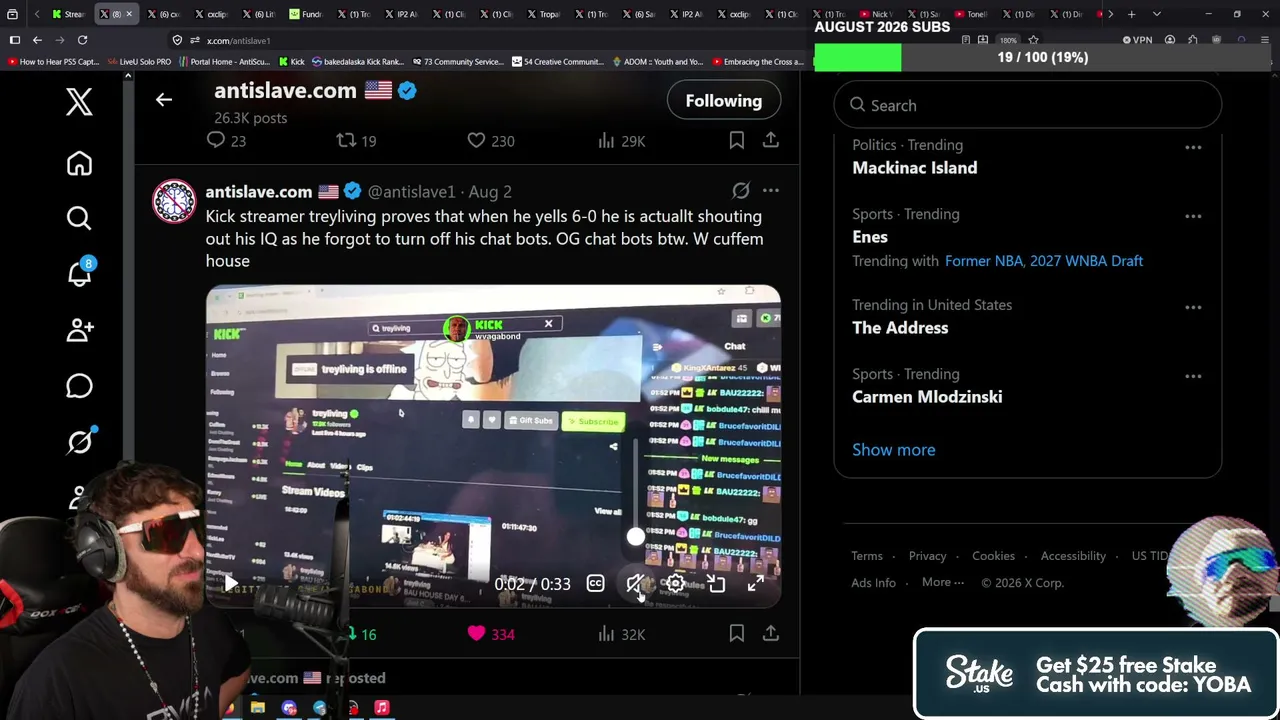The height and width of the screenshot is (720, 1280).
Task: Open the Accessibility footer link
Action: click(1073, 556)
